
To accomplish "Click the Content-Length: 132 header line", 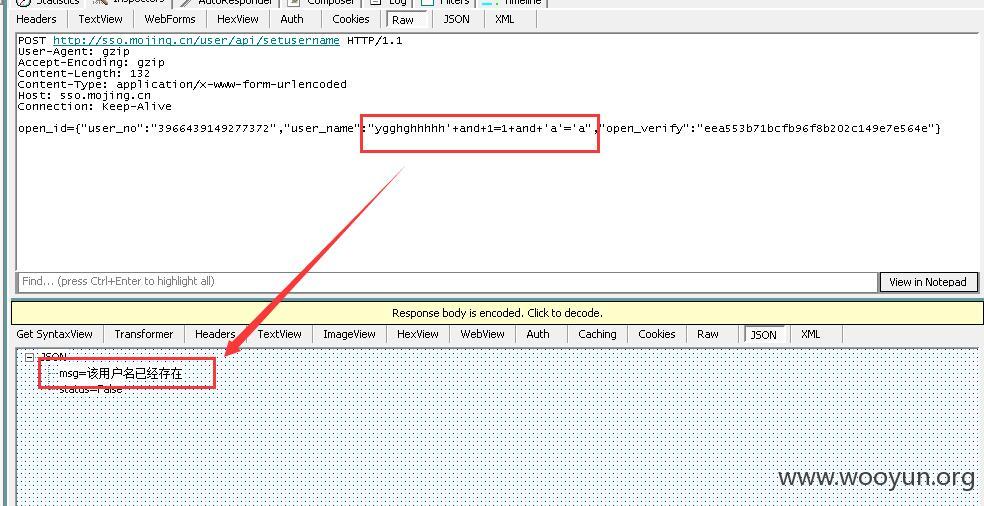I will pos(83,73).
